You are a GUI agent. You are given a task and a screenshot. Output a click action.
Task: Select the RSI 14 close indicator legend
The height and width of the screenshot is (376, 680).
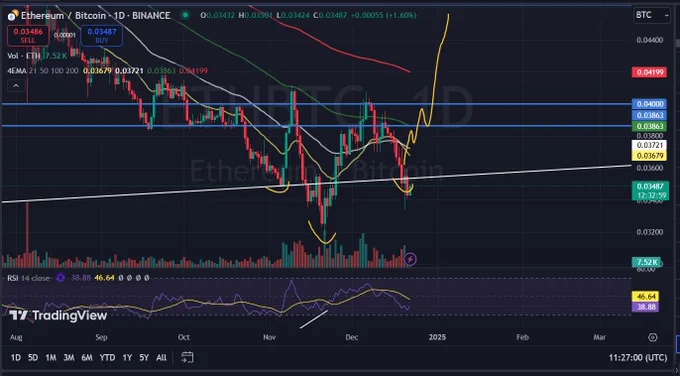pos(29,278)
